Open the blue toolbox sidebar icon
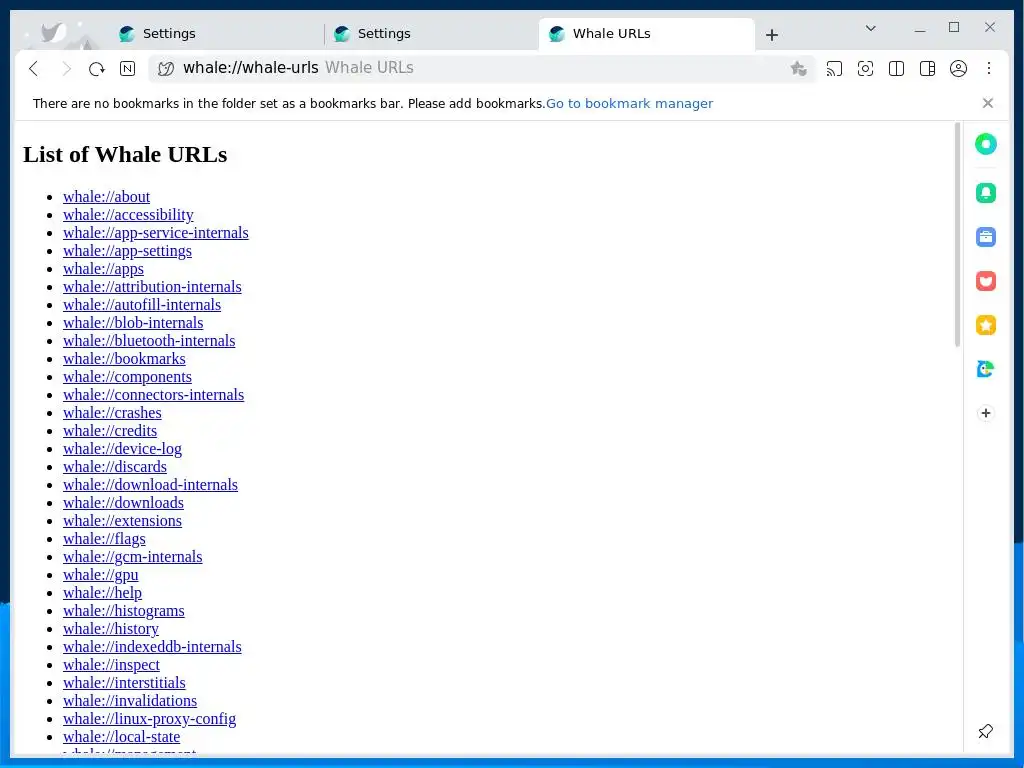The image size is (1024, 768). [985, 237]
